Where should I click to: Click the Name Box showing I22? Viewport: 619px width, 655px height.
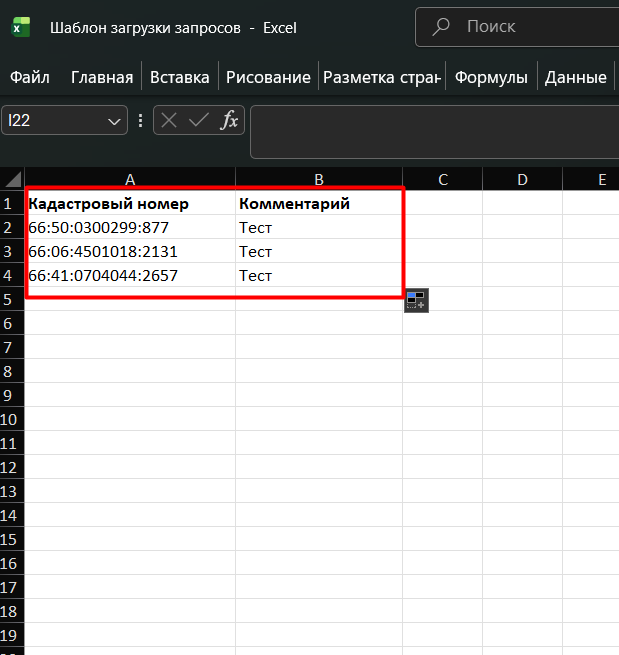64,120
